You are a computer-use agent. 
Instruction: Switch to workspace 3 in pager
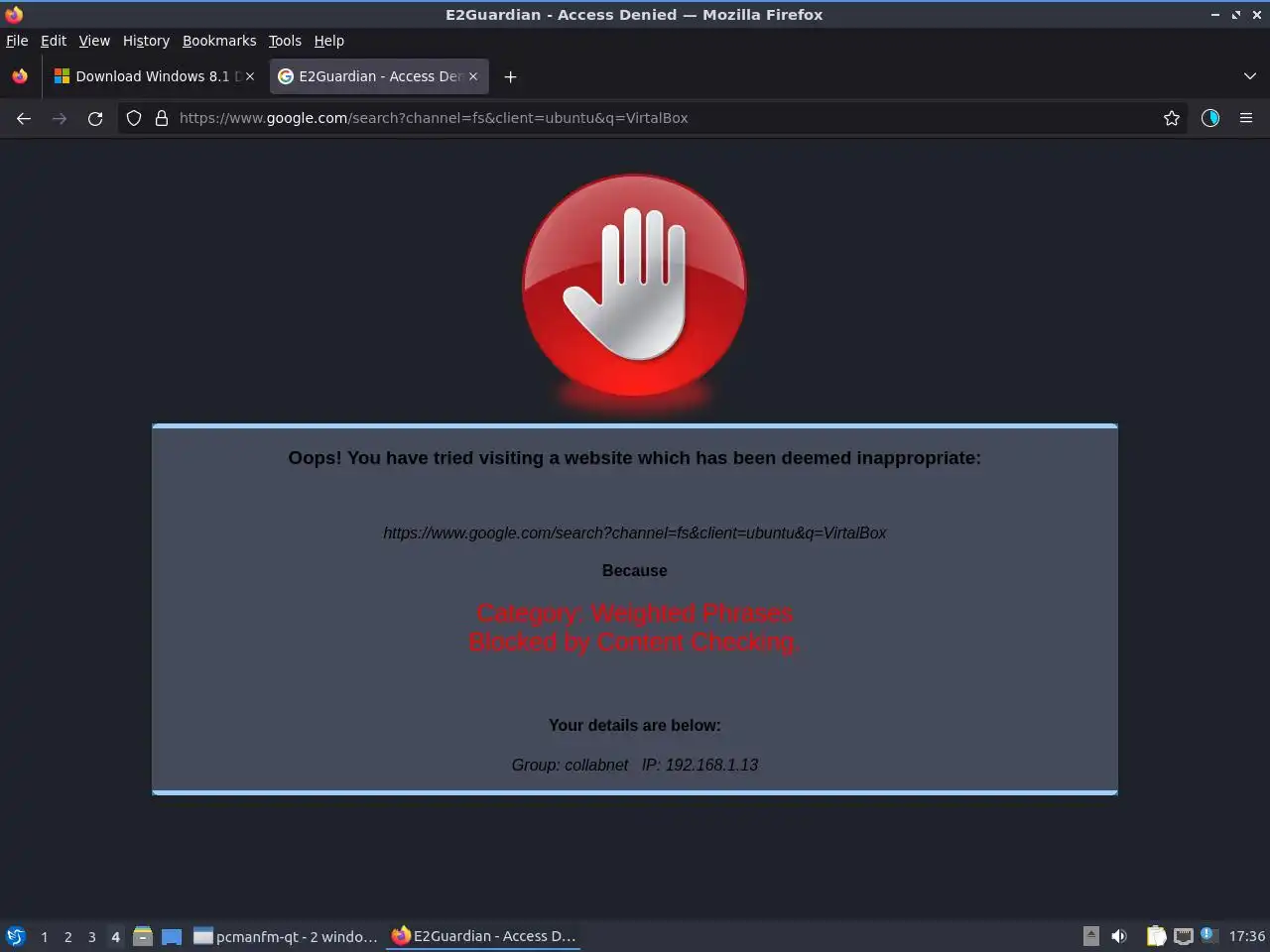click(91, 936)
